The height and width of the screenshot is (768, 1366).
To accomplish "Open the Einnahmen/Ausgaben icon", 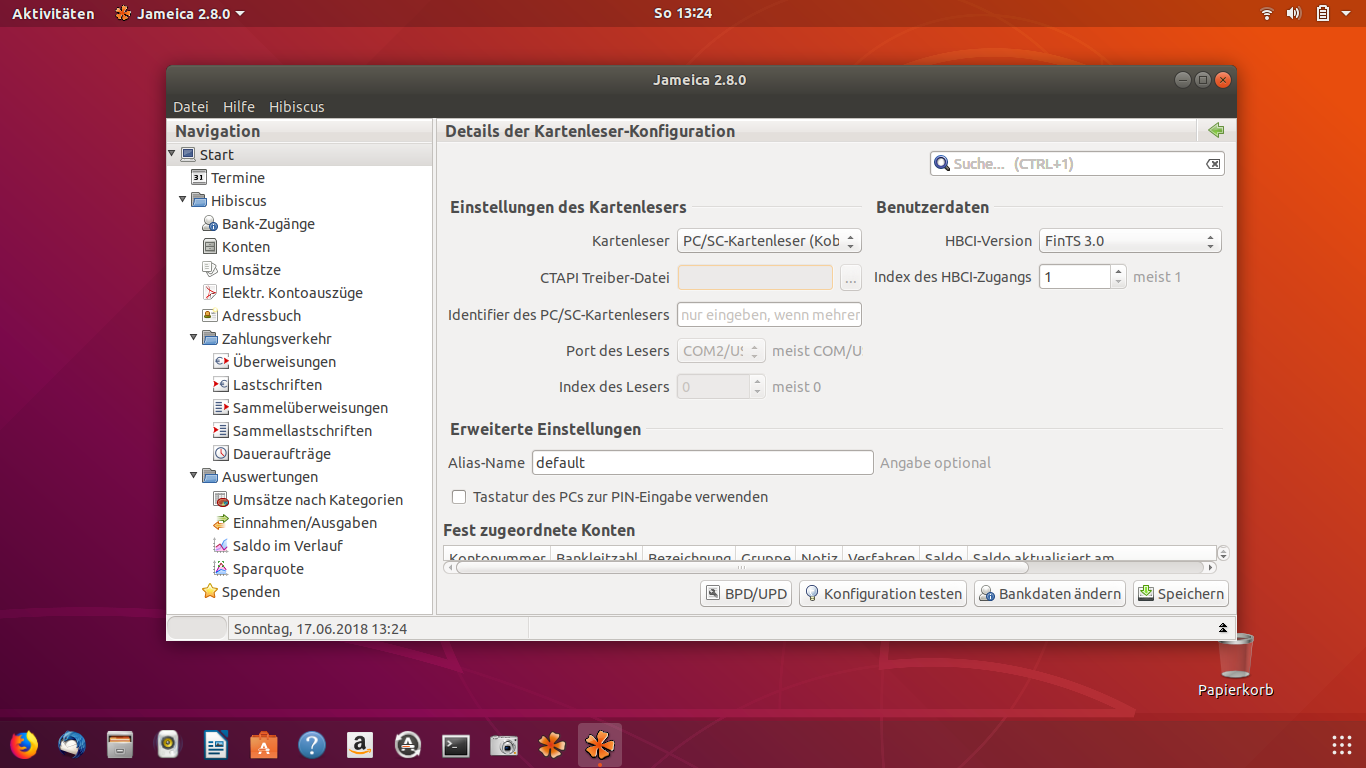I will point(221,523).
